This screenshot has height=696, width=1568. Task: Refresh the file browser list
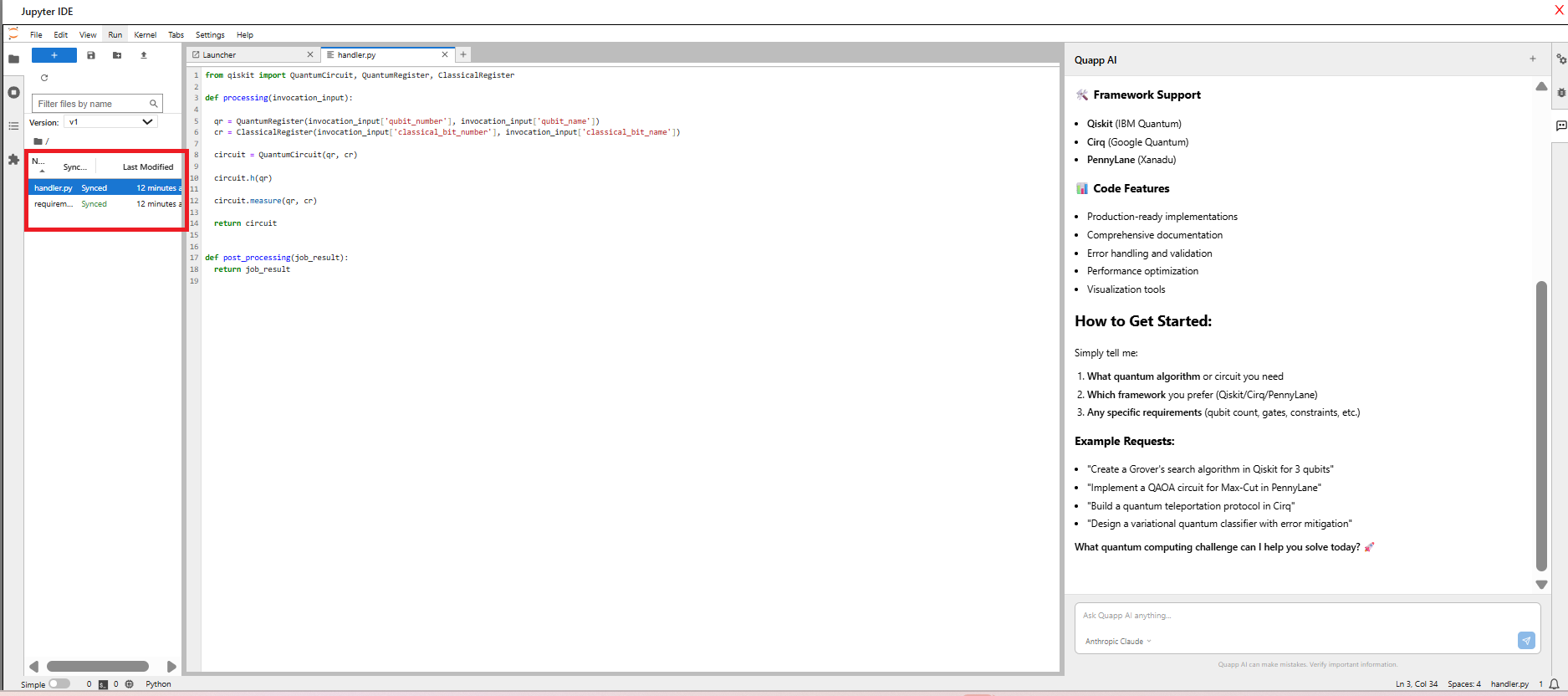pos(44,78)
